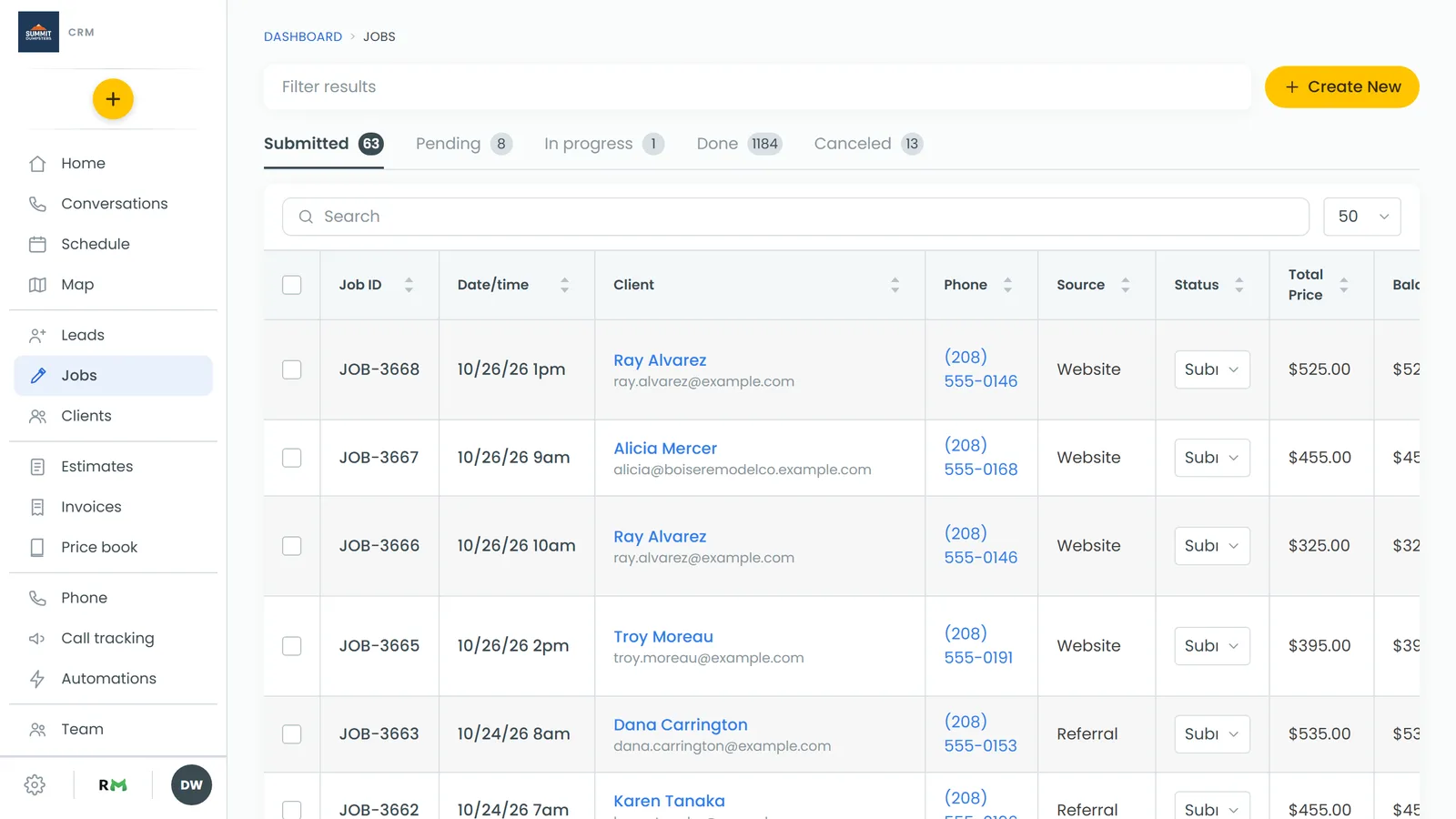Tick the select-all checkbox in table header
Screen dimensions: 1456x819
pyautogui.click(x=291, y=285)
